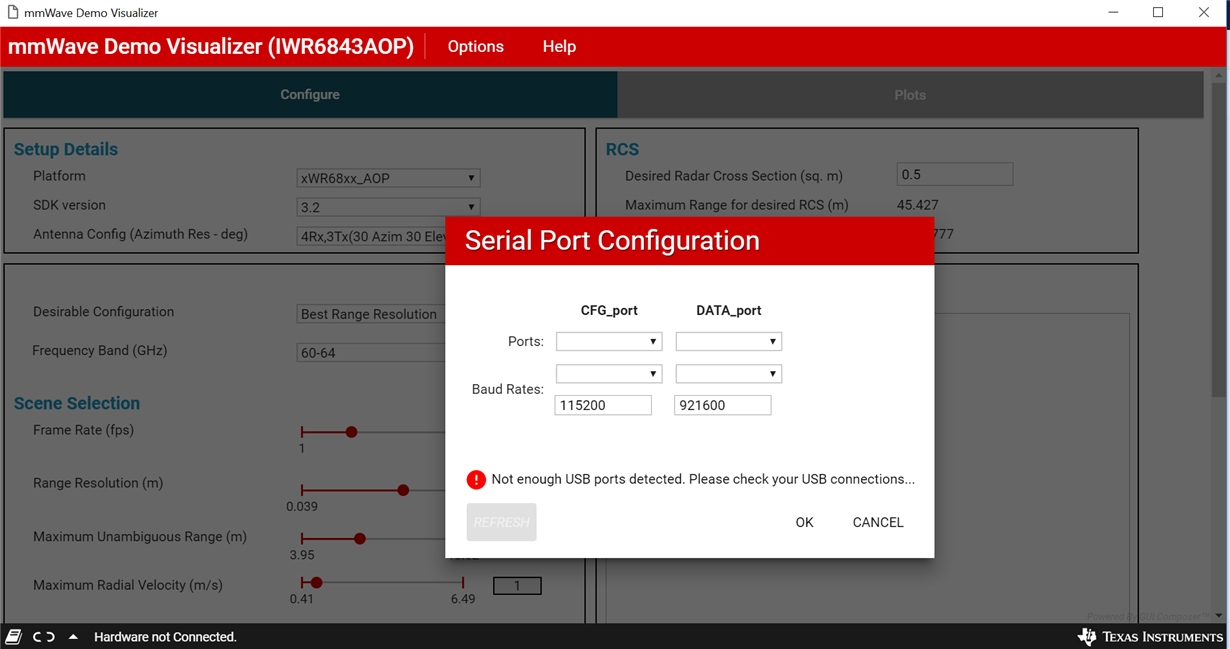The image size is (1230, 649).
Task: Click the 3.95 unambiguous range label
Action: (302, 555)
